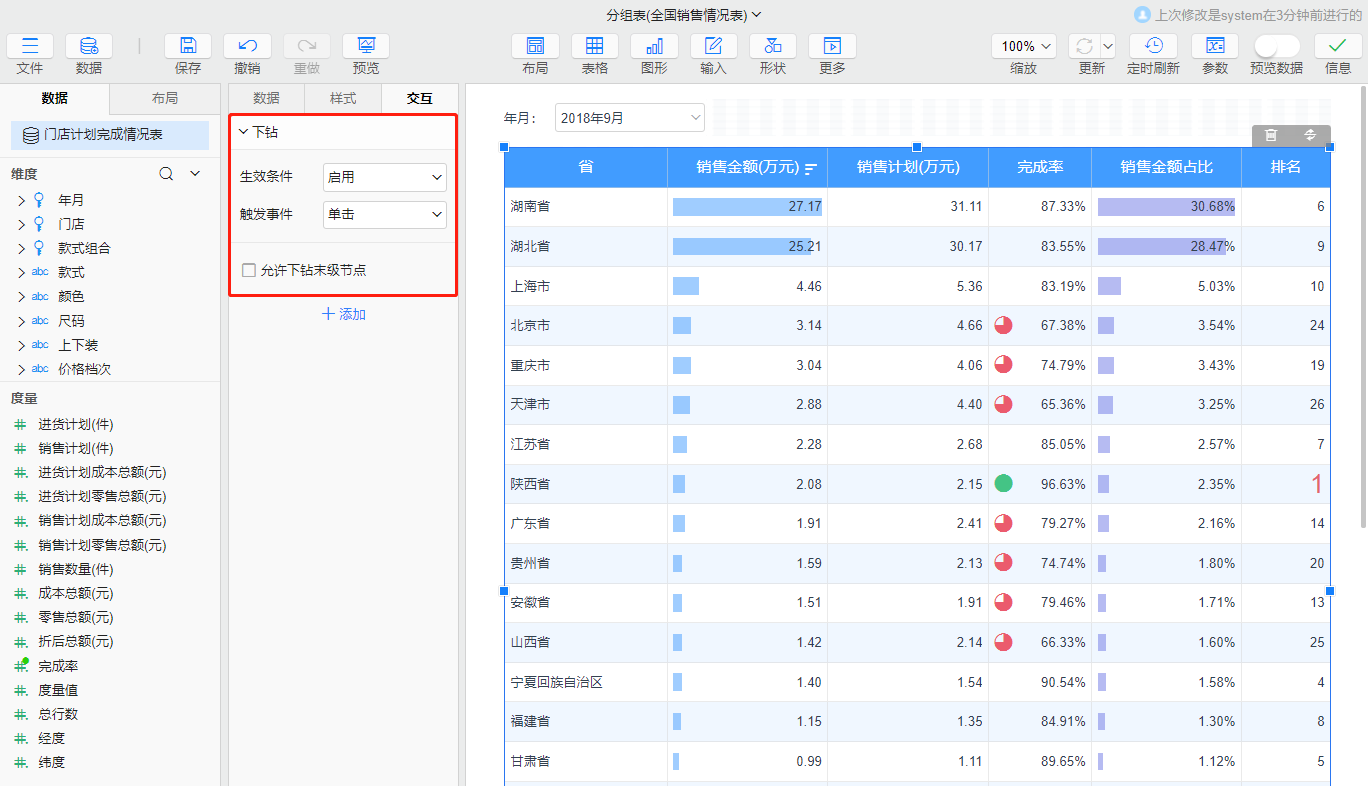The height and width of the screenshot is (786, 1368).
Task: Select the 表格 (Table) component icon
Action: pos(595,46)
